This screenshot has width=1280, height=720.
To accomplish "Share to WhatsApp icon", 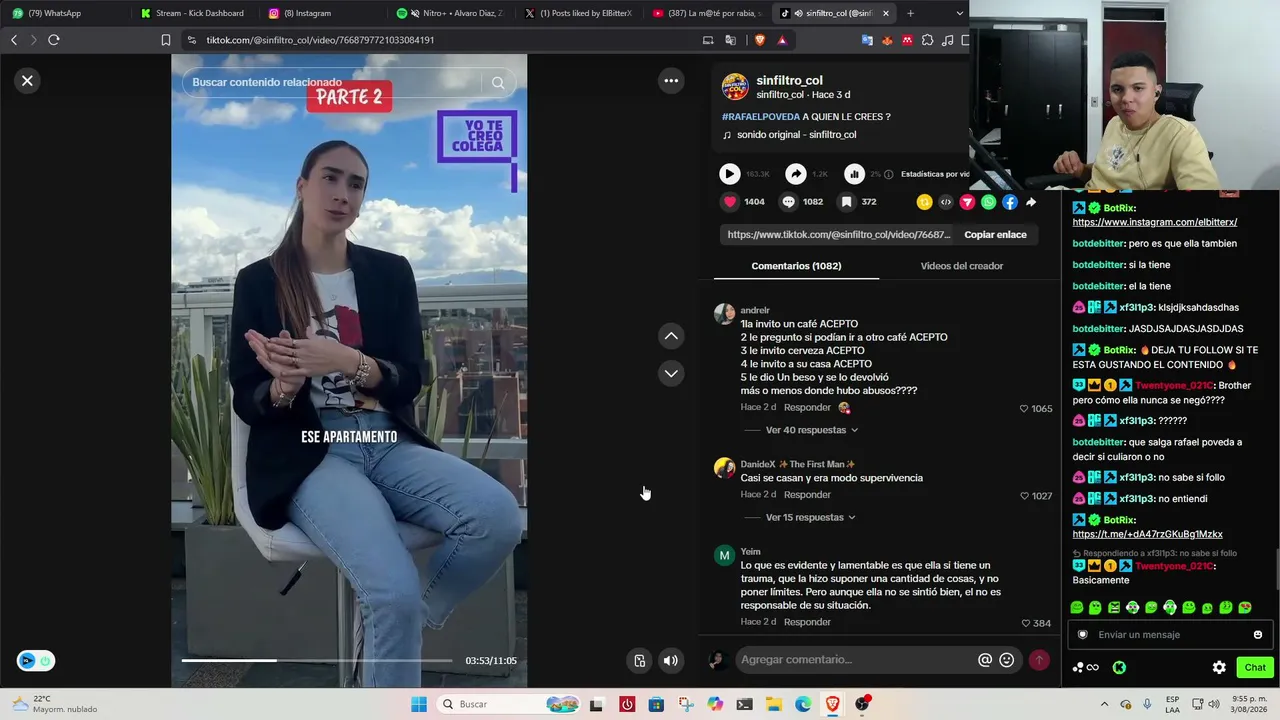I will pyautogui.click(x=989, y=202).
